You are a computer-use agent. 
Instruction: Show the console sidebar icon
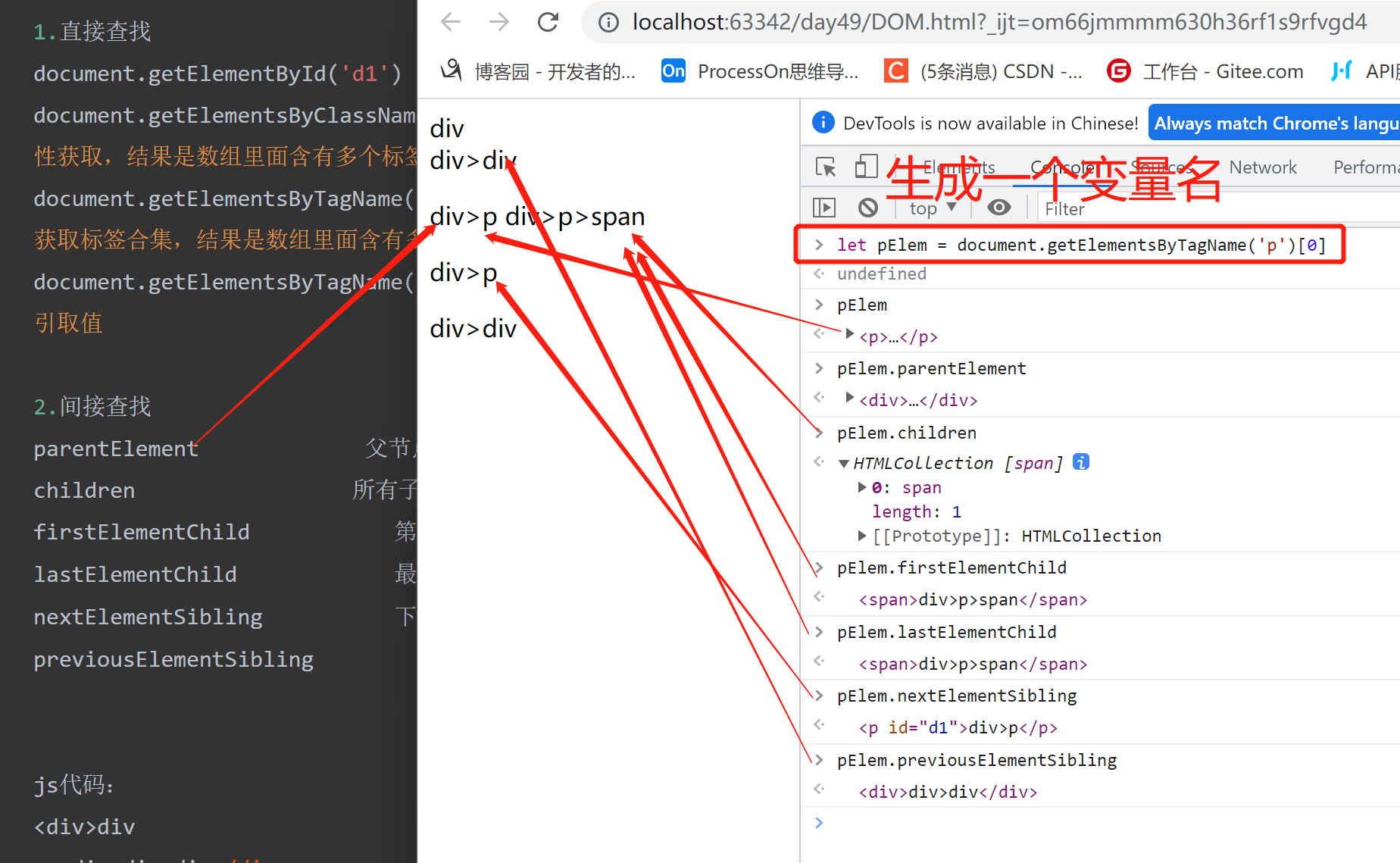click(823, 208)
